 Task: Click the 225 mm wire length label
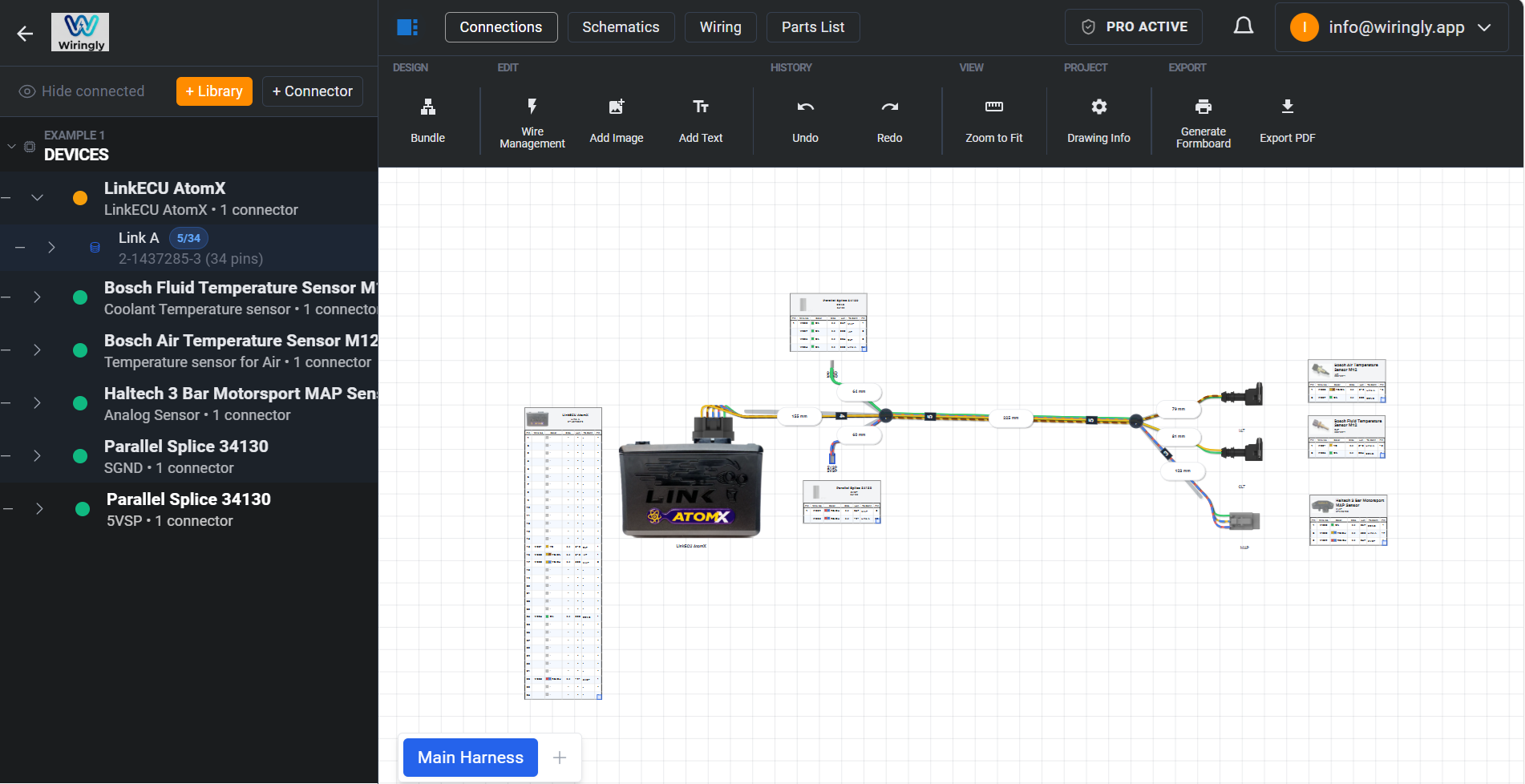coord(1011,418)
